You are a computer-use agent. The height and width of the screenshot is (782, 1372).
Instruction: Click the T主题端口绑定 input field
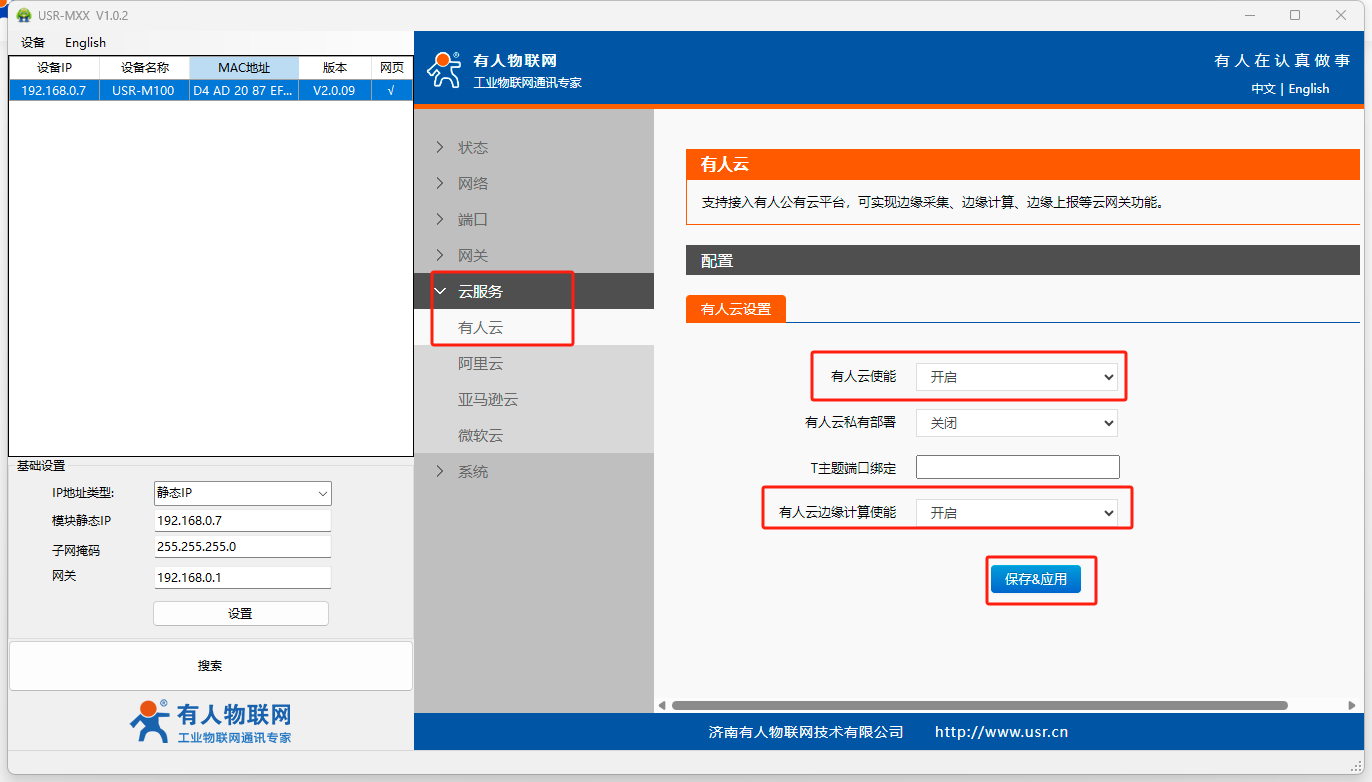point(1017,467)
